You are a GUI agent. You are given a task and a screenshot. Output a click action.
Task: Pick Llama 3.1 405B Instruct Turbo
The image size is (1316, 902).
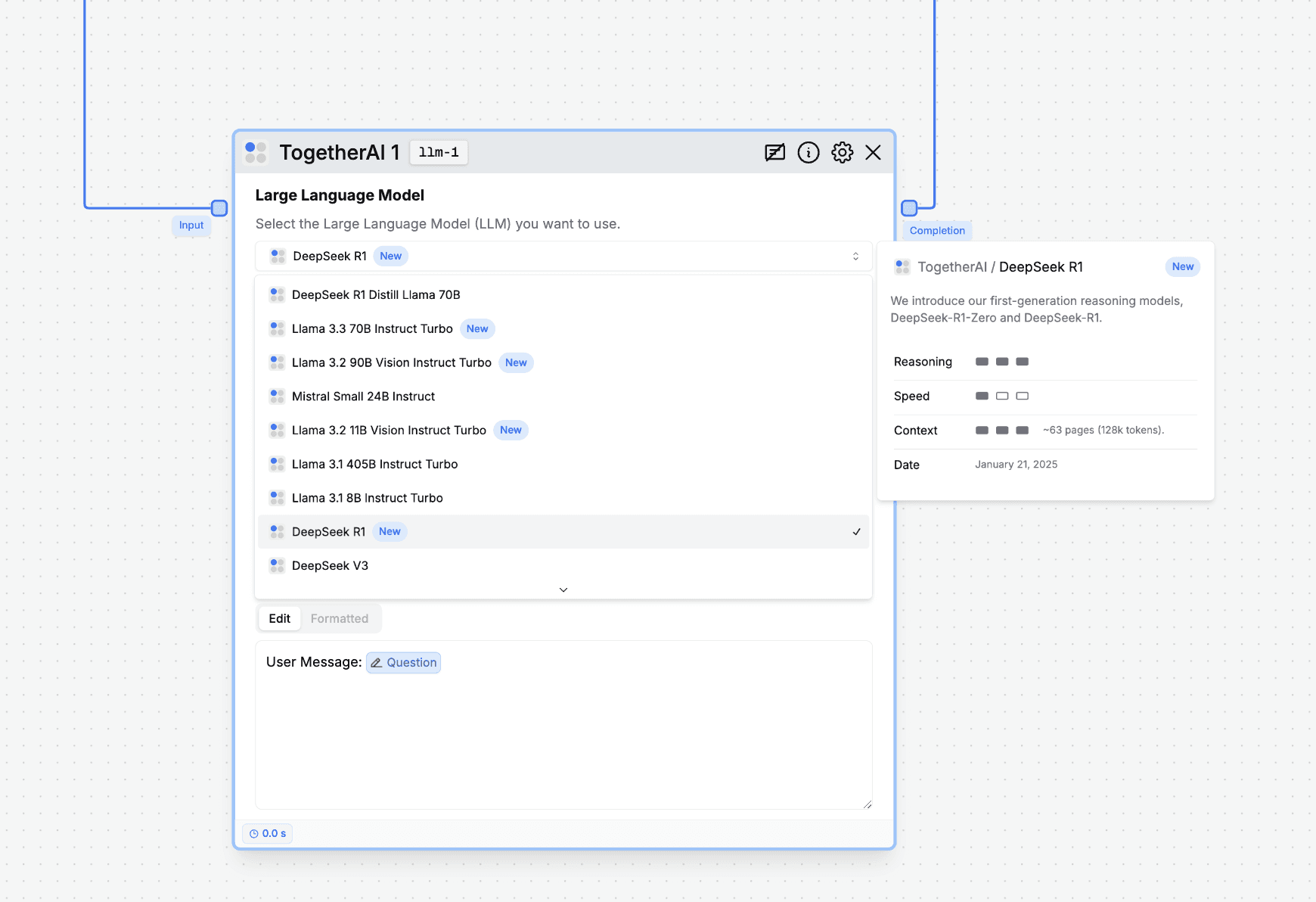click(x=563, y=464)
